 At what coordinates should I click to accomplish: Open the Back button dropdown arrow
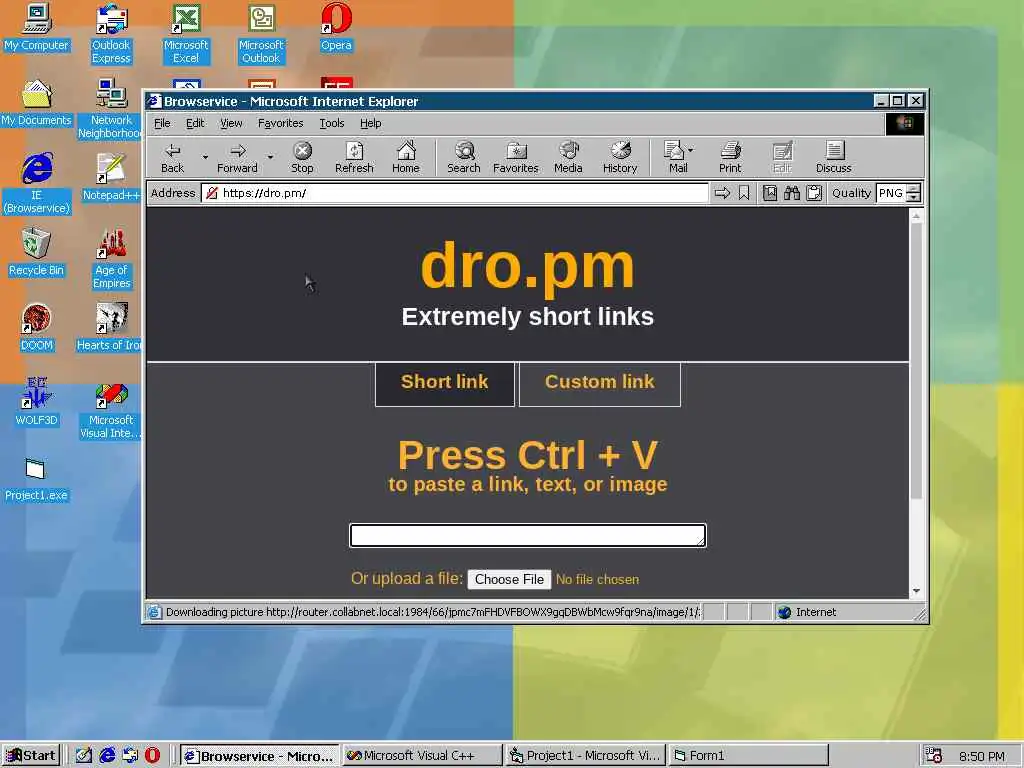[205, 157]
